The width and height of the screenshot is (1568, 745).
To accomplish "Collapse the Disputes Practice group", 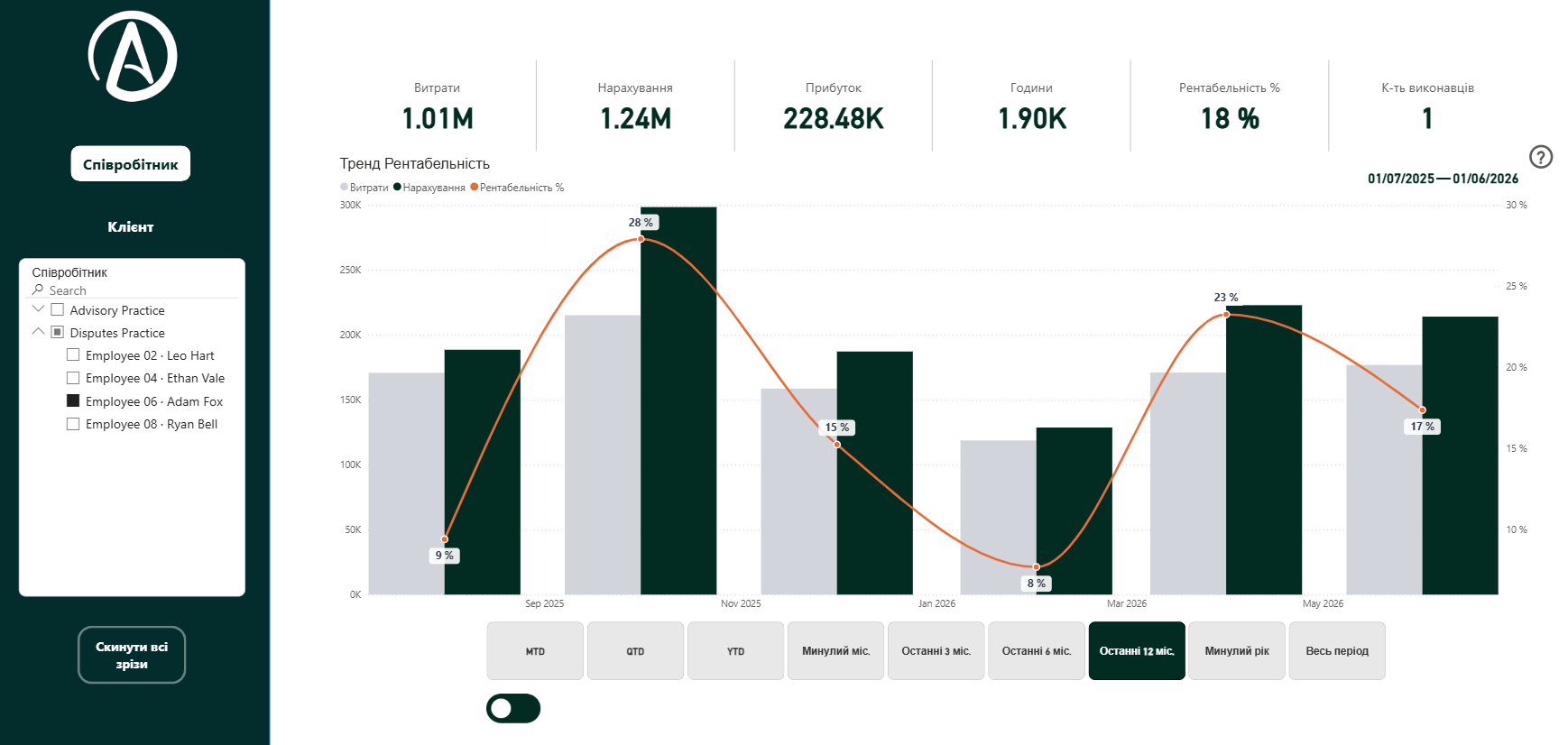I will [38, 332].
